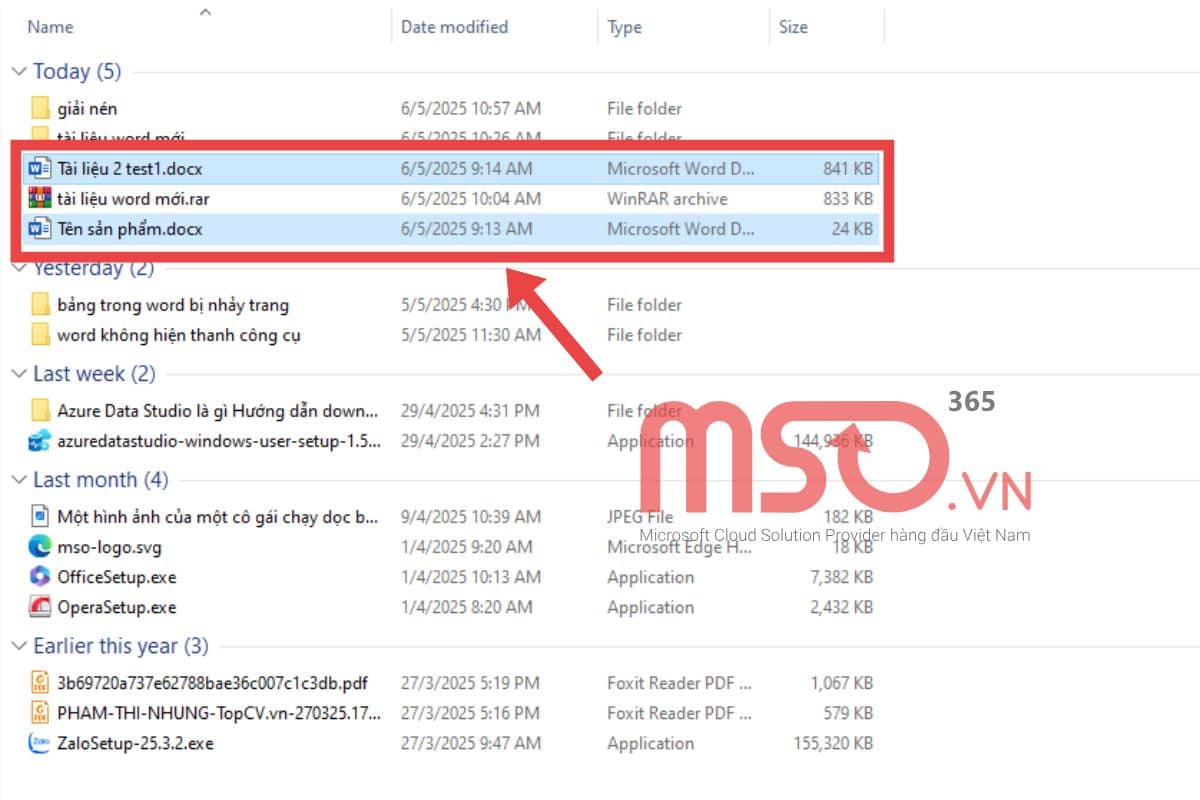The width and height of the screenshot is (1200, 800).
Task: Click date 6/5/2025 10:04 AM
Action: click(471, 198)
